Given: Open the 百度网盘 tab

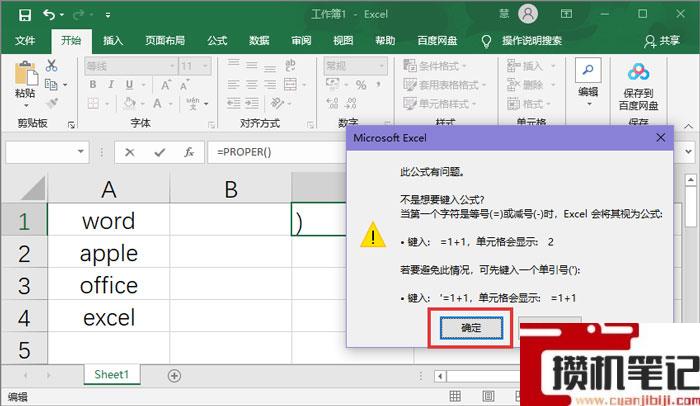Looking at the screenshot, I should click(437, 41).
